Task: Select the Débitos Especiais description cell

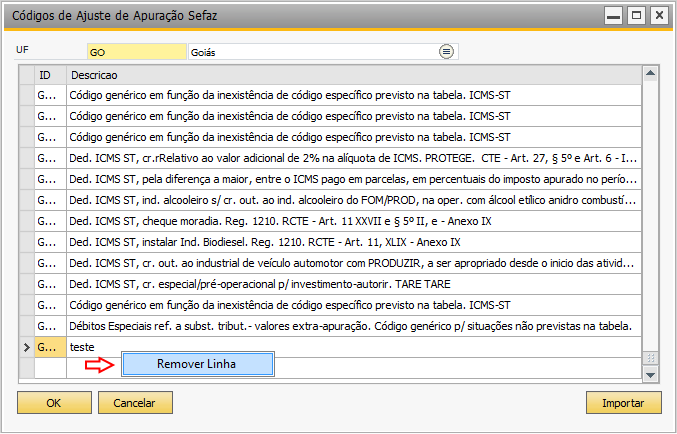Action: point(354,326)
